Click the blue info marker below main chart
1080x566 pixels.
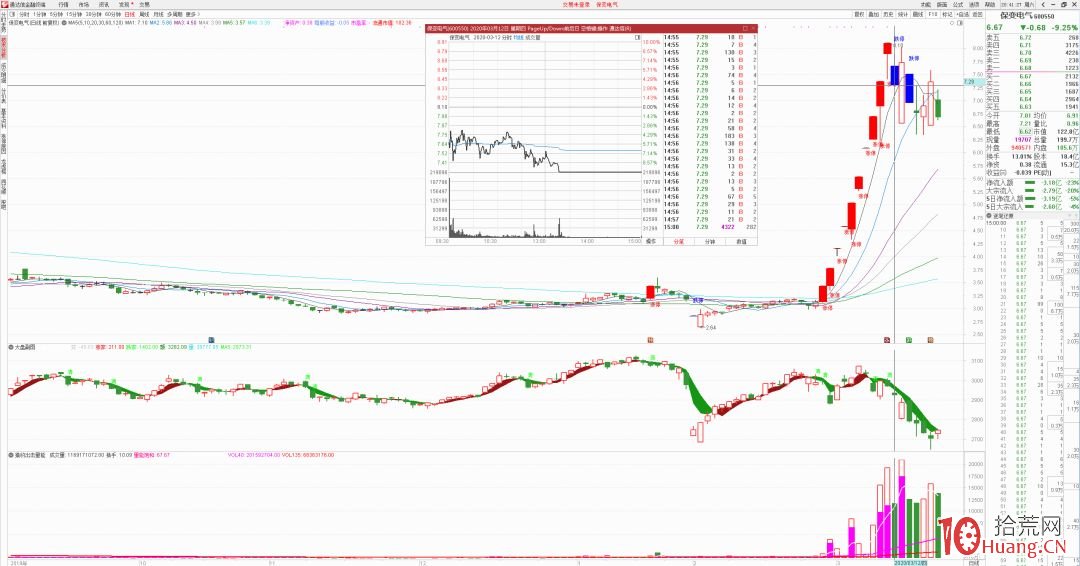coord(212,339)
